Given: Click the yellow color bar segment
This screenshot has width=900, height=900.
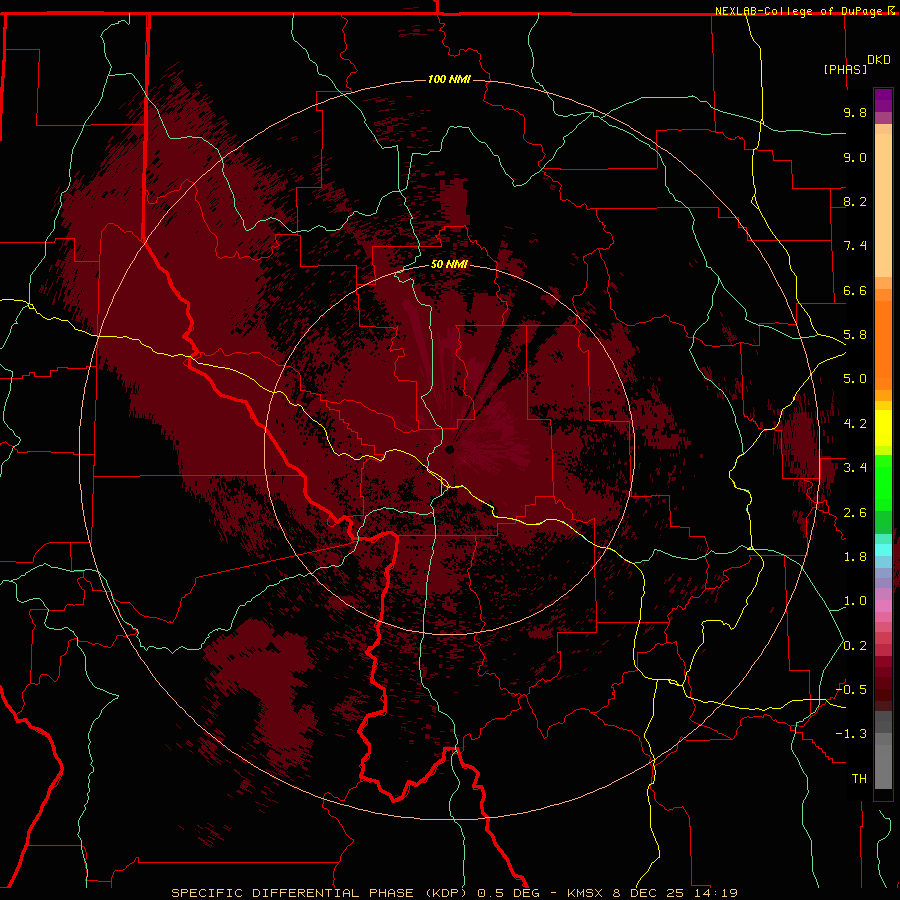Looking at the screenshot, I should click(883, 428).
